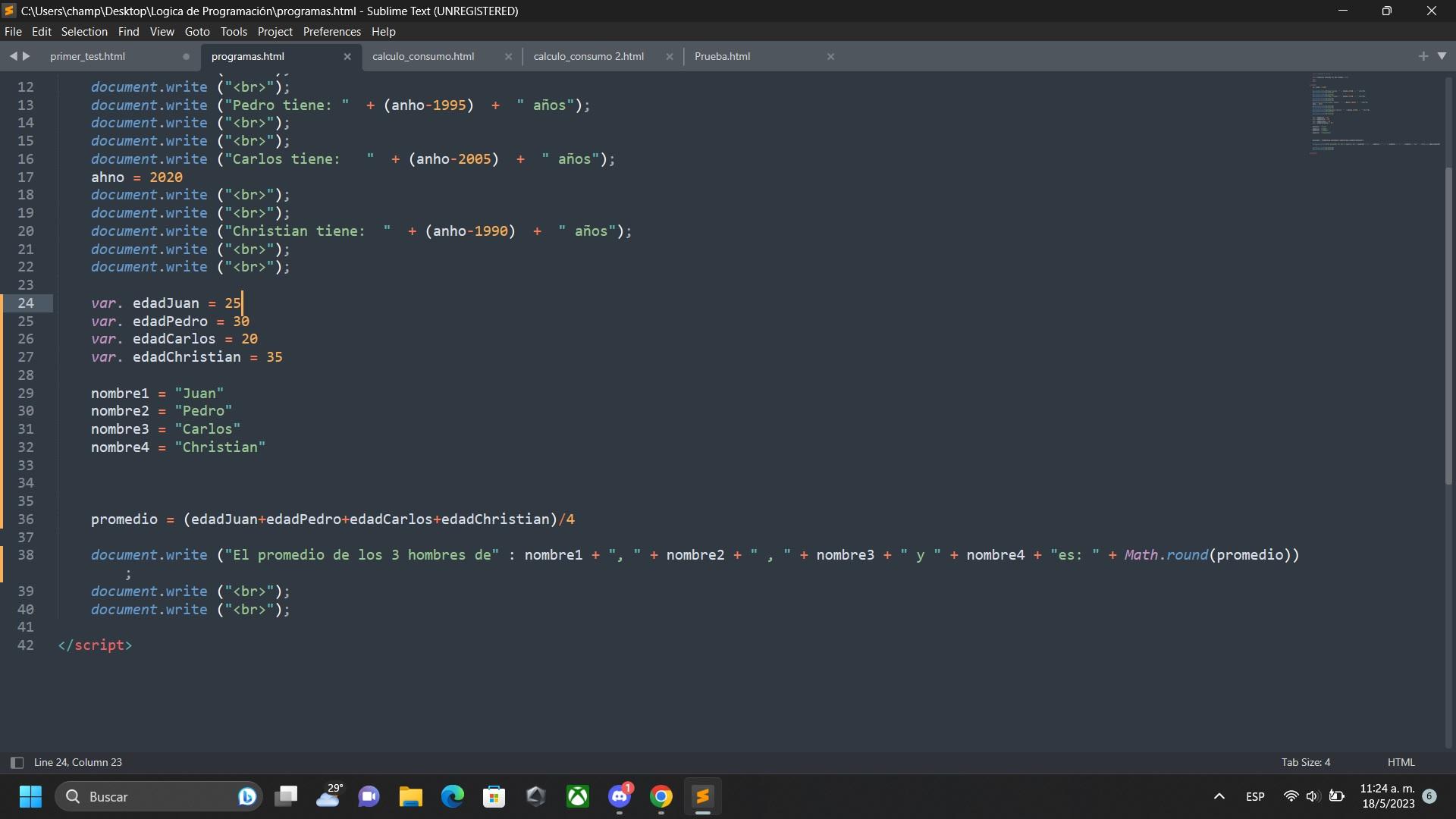
Task: Switch to the calculo_consumo 2.html tab
Action: (x=588, y=56)
